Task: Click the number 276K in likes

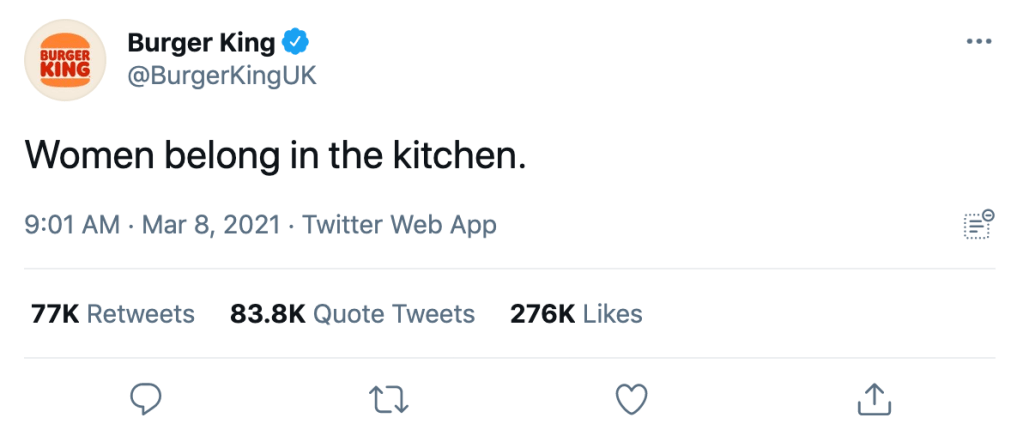Action: pyautogui.click(x=542, y=314)
